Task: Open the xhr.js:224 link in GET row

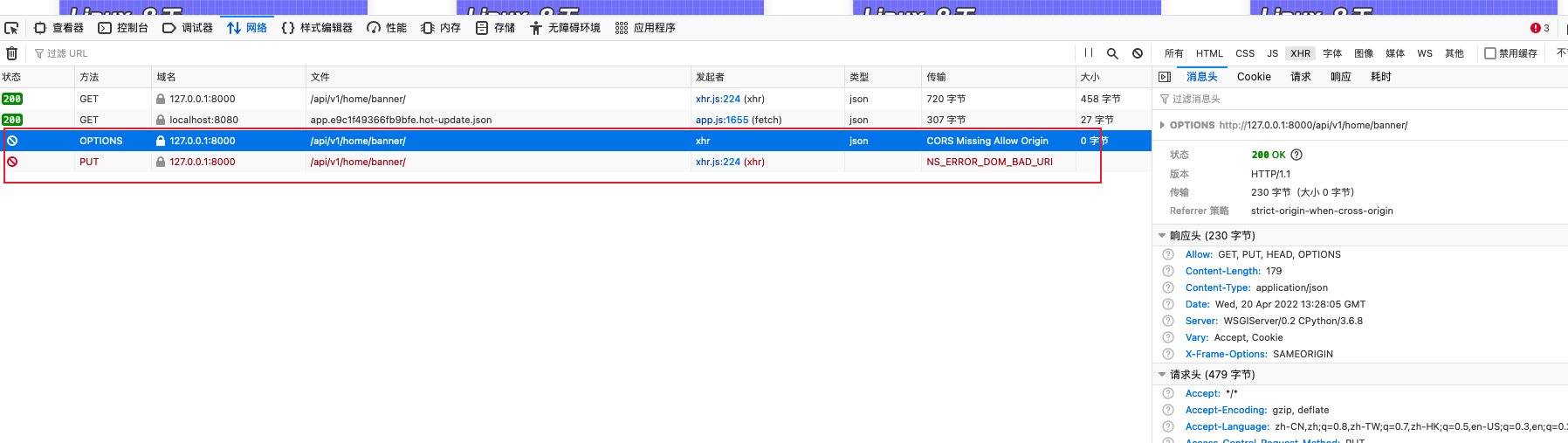Action: 718,99
